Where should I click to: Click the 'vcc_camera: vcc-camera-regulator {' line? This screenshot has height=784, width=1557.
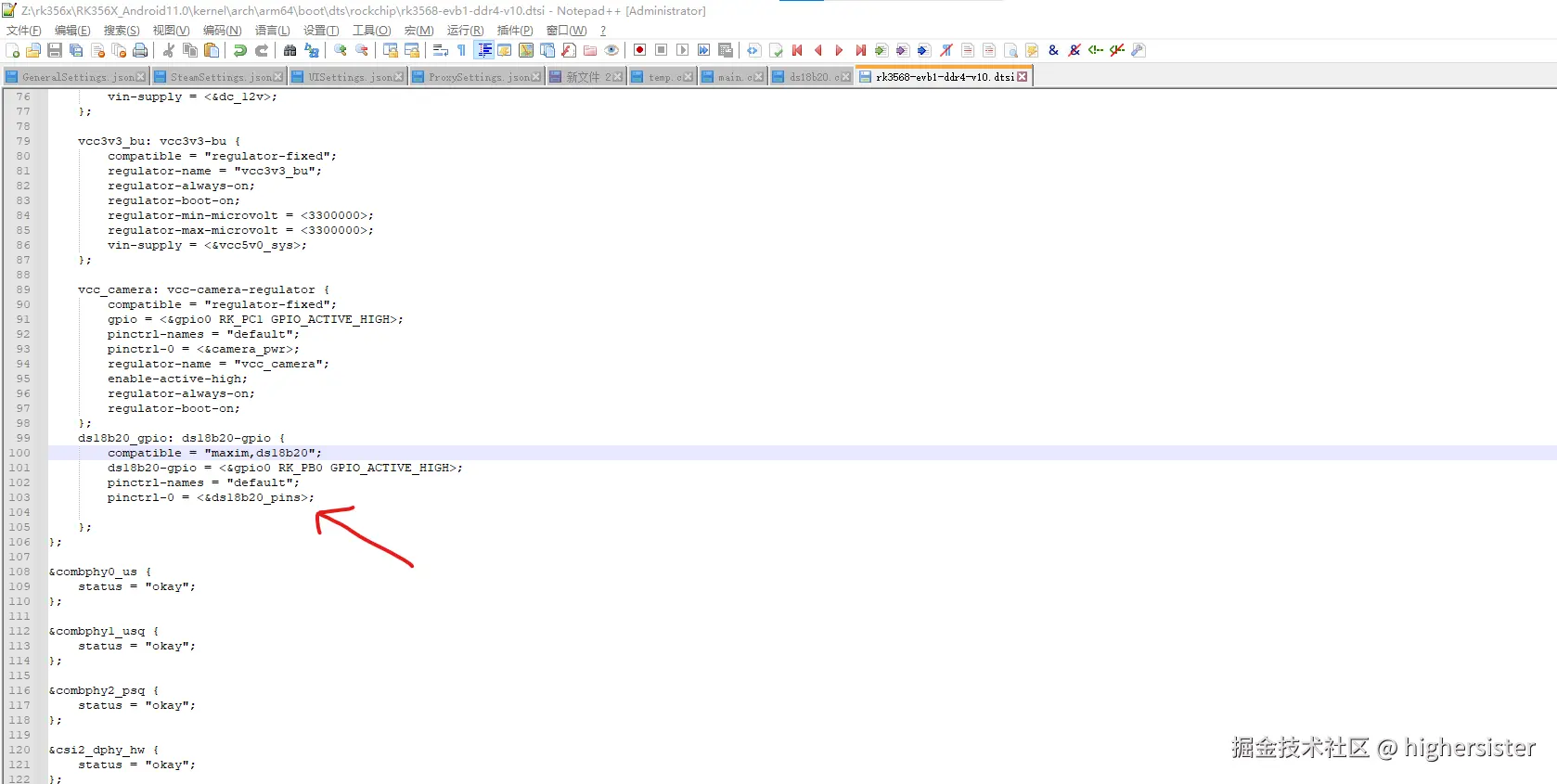(x=203, y=289)
